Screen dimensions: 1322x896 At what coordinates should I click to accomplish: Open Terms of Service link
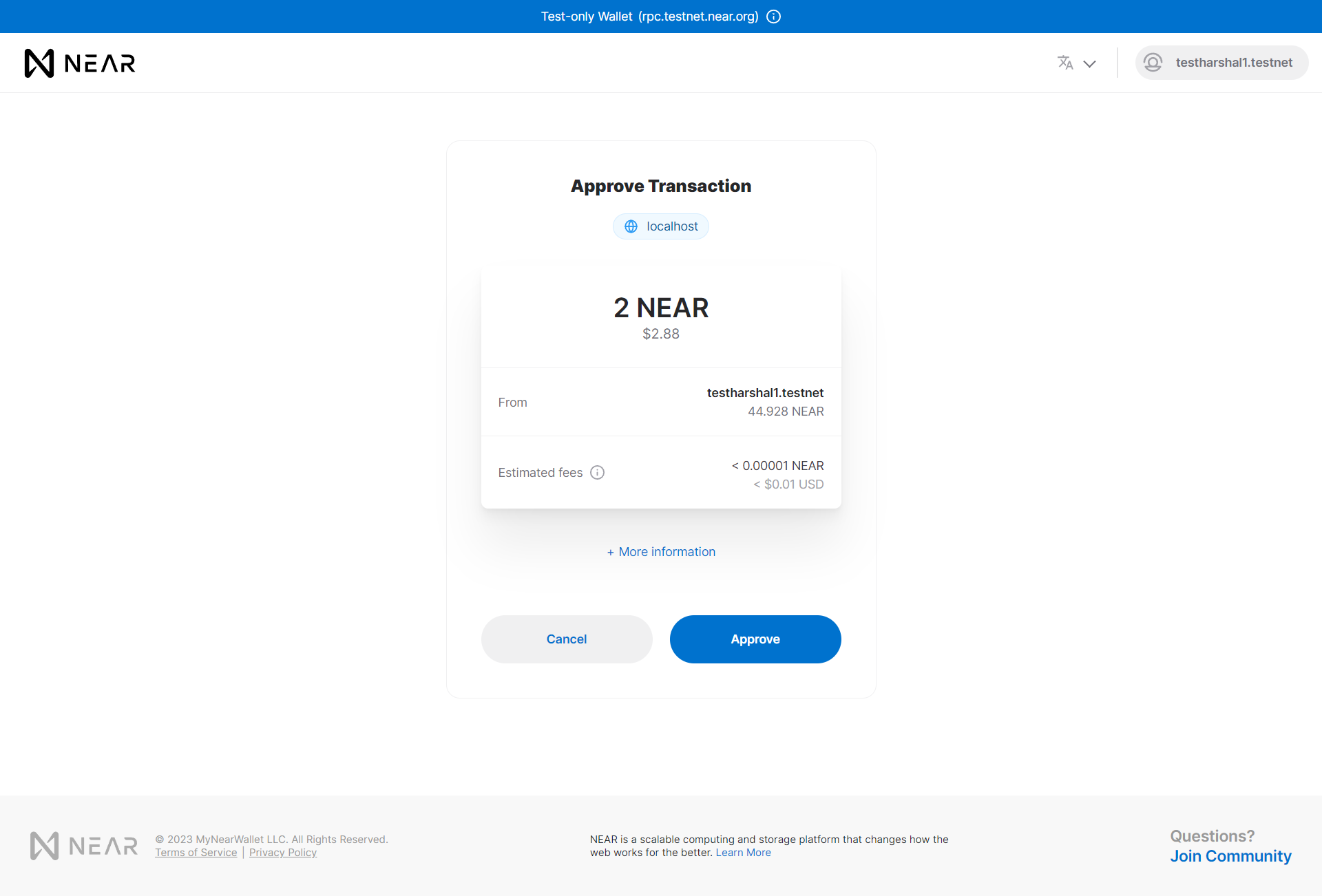[196, 853]
